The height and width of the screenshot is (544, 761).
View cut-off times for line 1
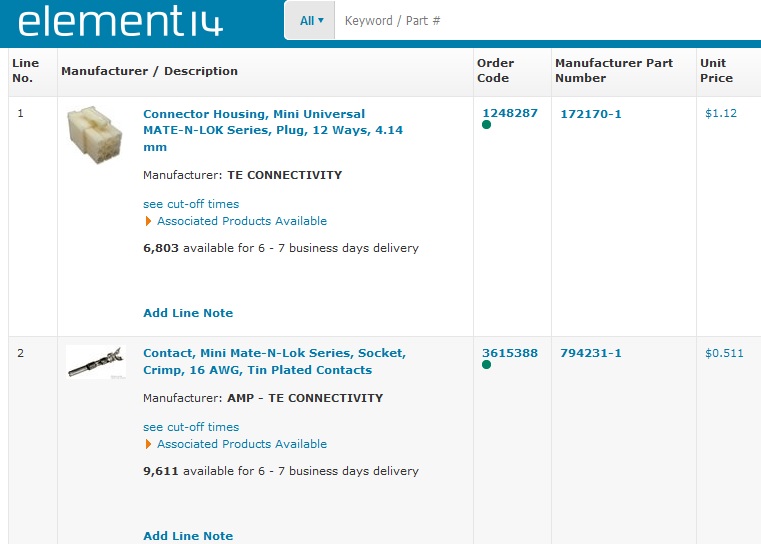click(191, 204)
